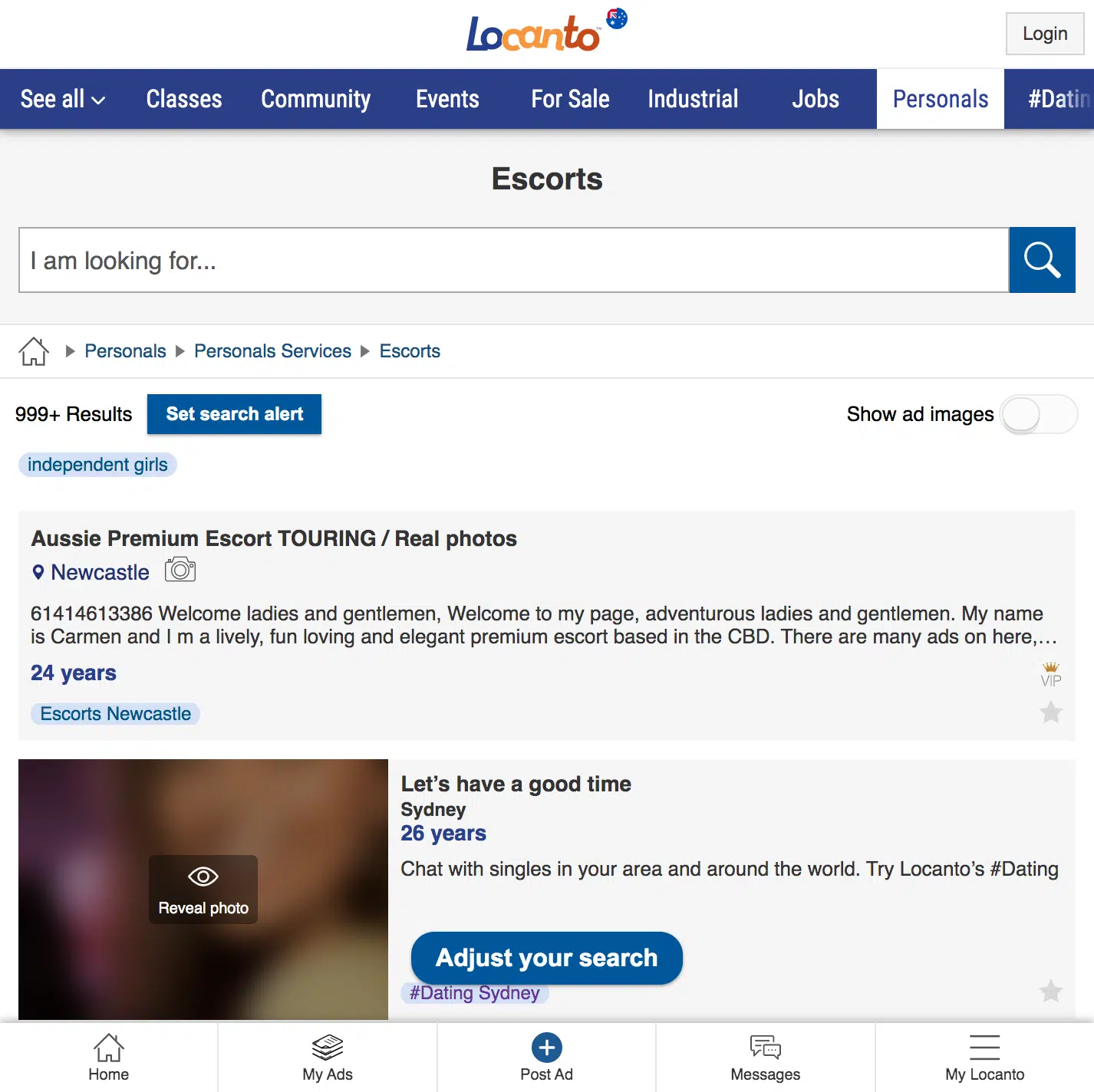The height and width of the screenshot is (1092, 1094).
Task: Click Set search alert button
Action: click(234, 414)
